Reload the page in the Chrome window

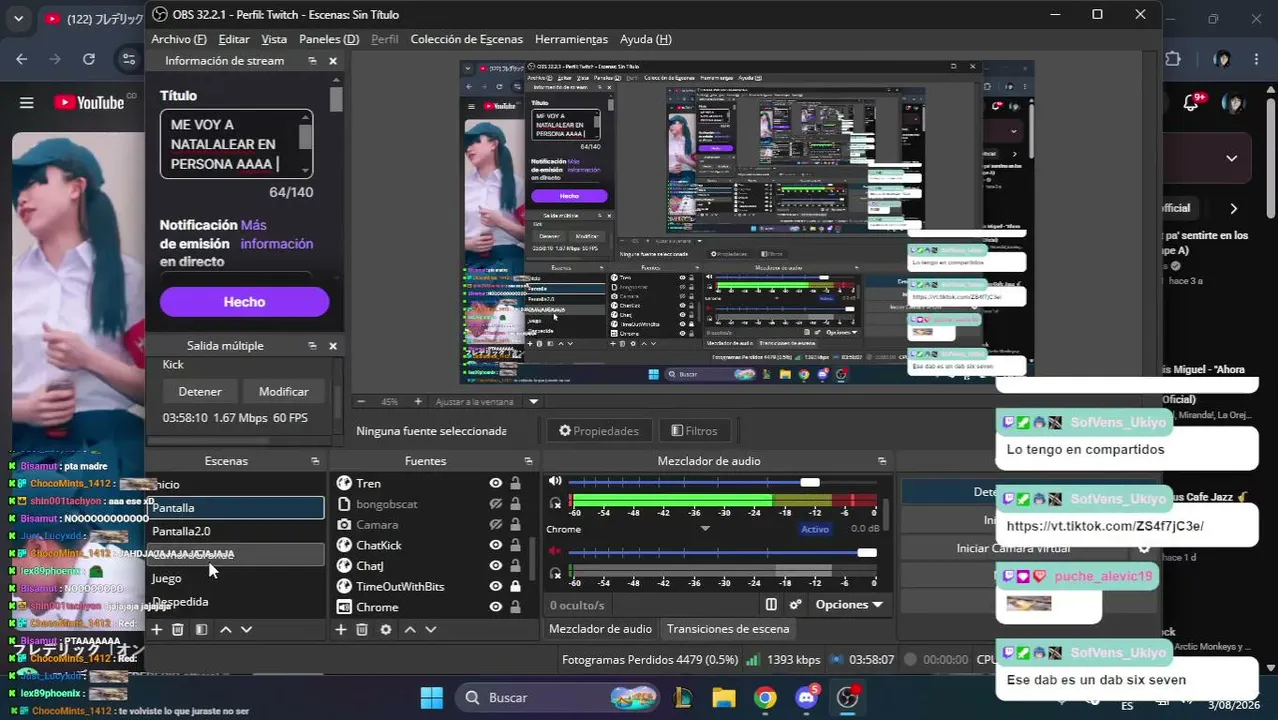pos(89,59)
